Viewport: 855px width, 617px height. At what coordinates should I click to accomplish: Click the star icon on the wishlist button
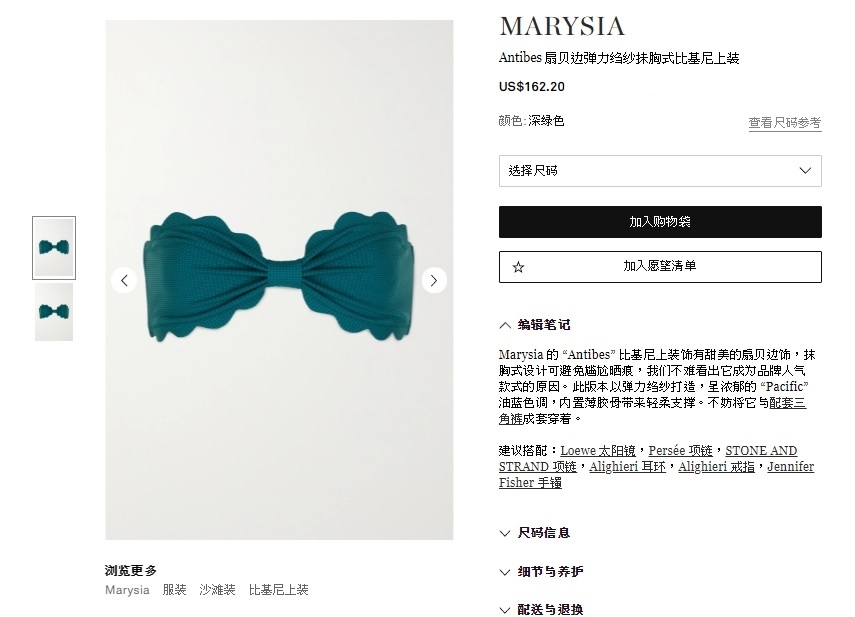[x=519, y=267]
